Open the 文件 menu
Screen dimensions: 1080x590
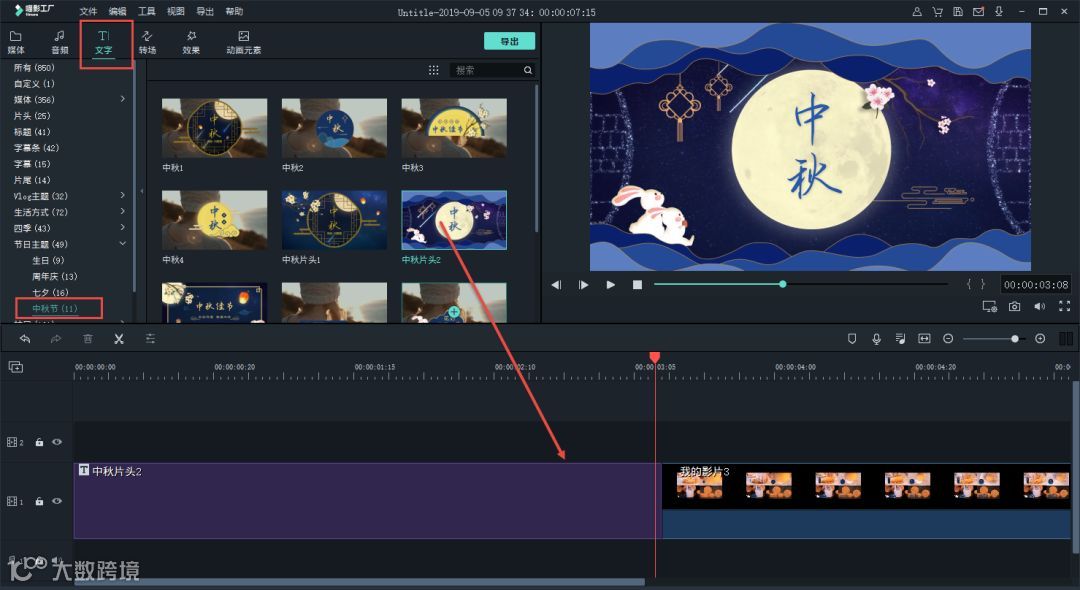87,11
